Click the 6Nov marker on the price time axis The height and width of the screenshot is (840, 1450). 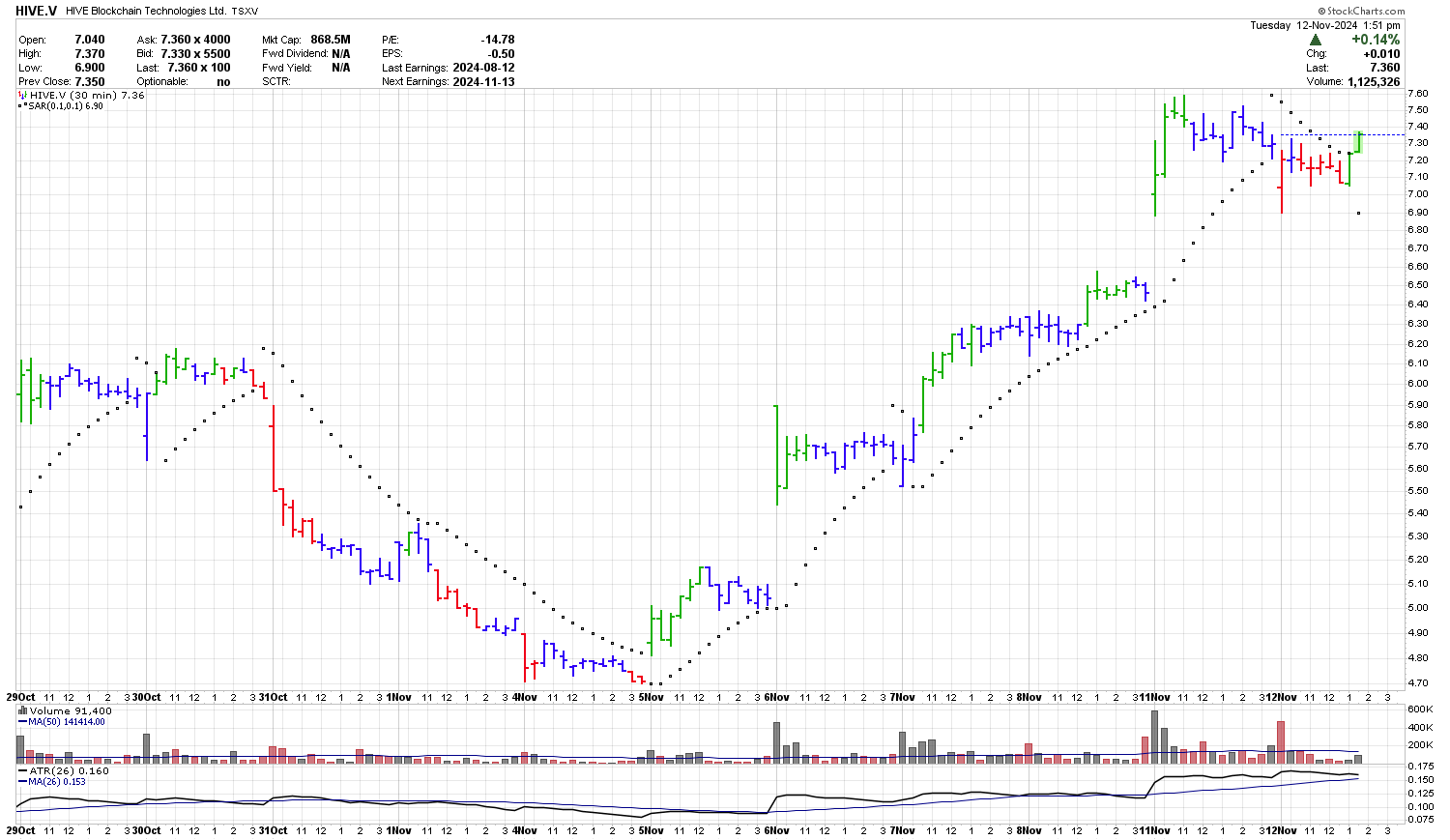point(778,697)
